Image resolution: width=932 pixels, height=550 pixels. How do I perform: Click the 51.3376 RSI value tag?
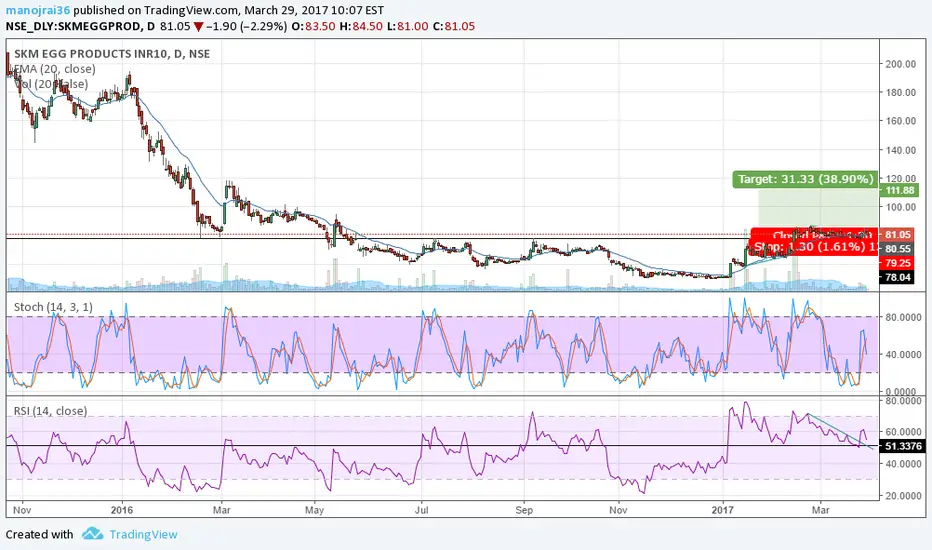(x=902, y=446)
